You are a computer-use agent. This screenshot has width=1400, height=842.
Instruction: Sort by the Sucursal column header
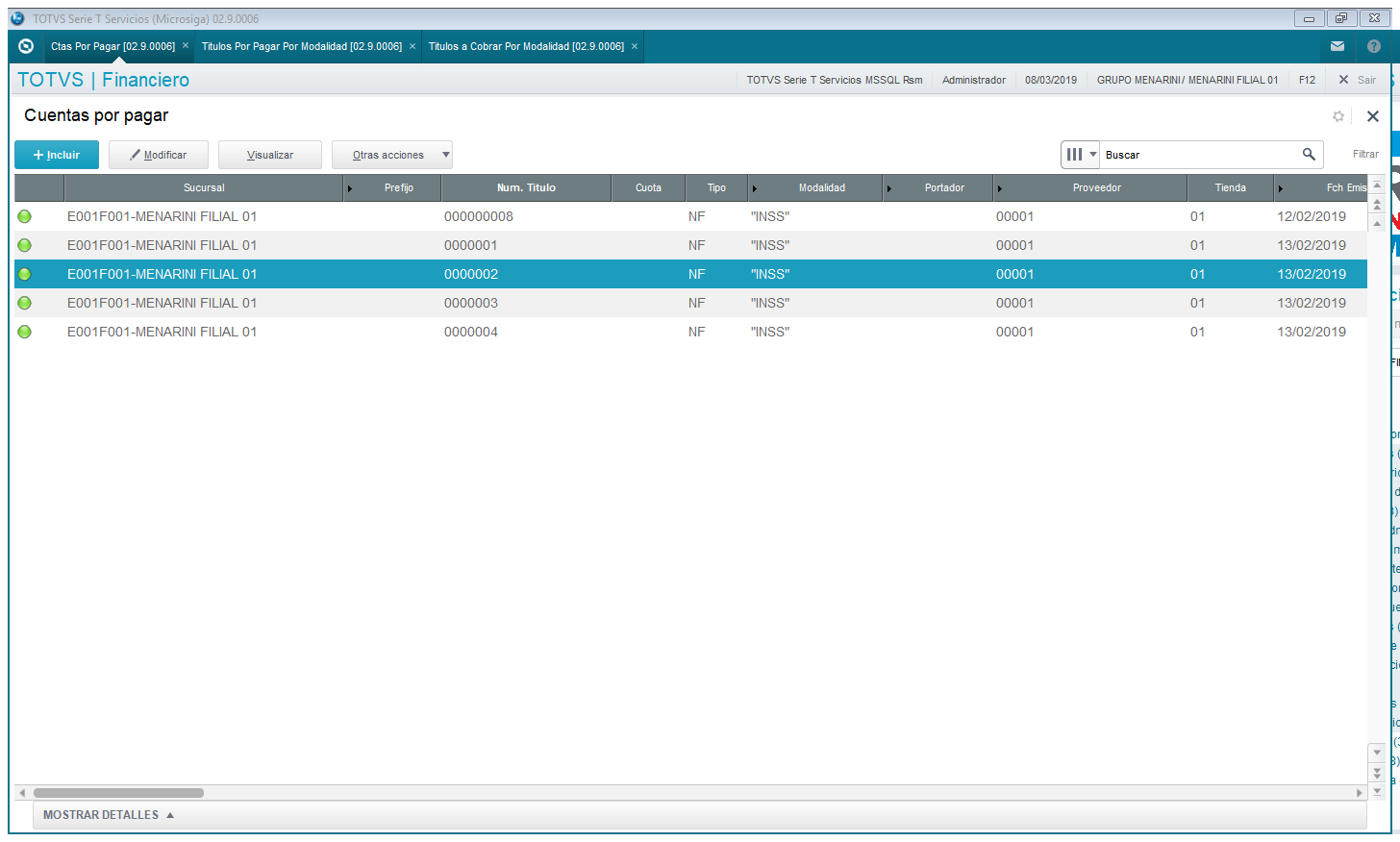[x=204, y=187]
